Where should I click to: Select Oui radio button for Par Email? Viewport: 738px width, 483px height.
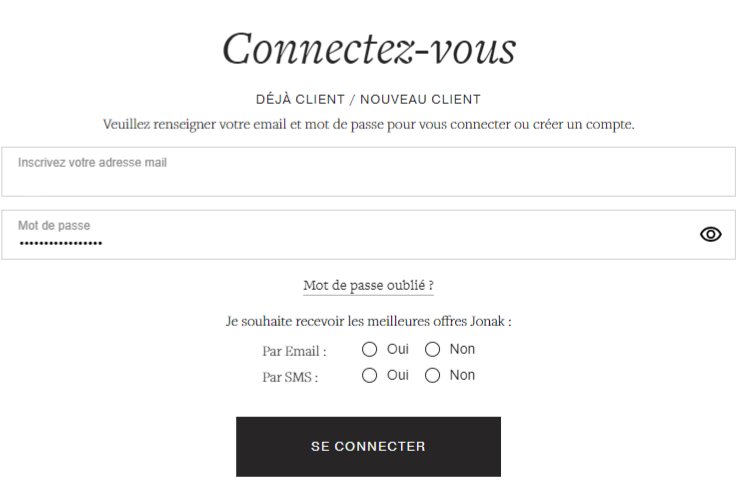pyautogui.click(x=369, y=350)
